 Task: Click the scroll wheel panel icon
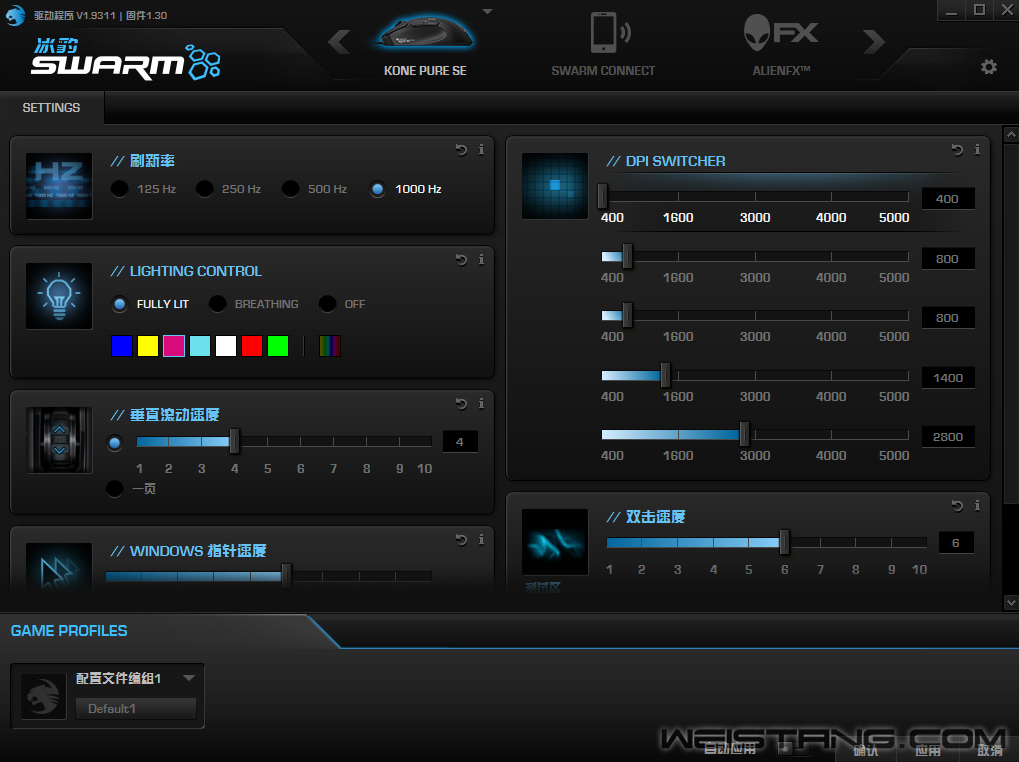pos(59,440)
